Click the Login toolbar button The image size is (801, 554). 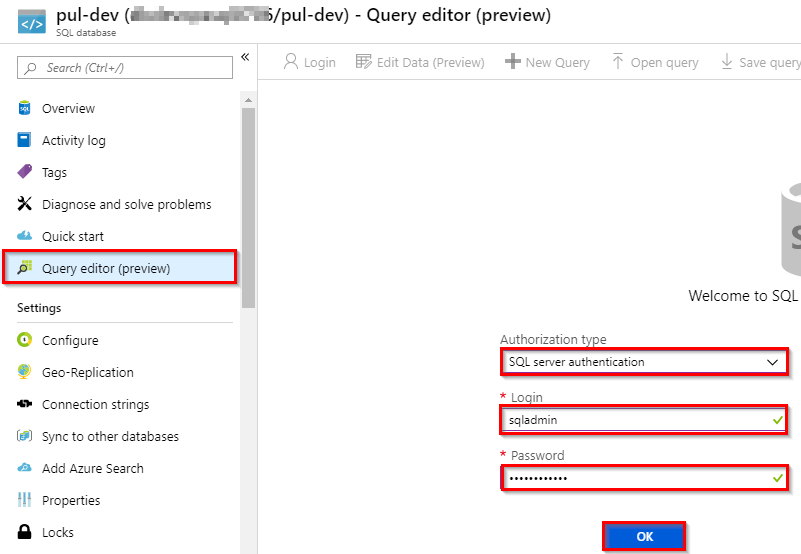coord(310,62)
